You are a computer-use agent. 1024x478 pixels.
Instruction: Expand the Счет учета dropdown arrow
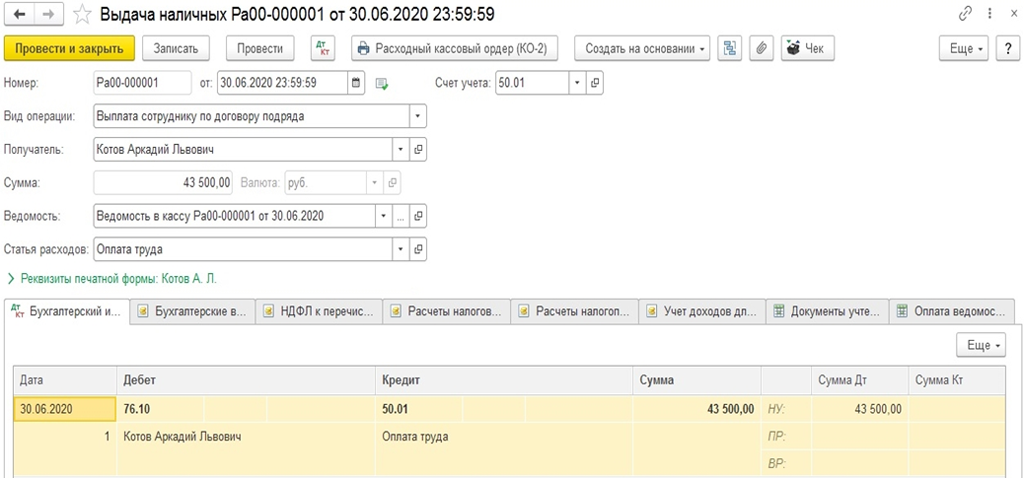click(x=577, y=83)
